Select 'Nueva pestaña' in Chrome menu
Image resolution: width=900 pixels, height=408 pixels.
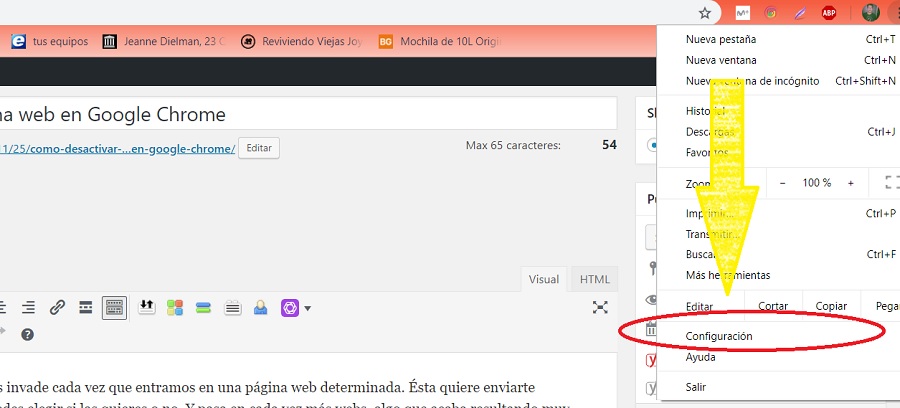(x=779, y=40)
